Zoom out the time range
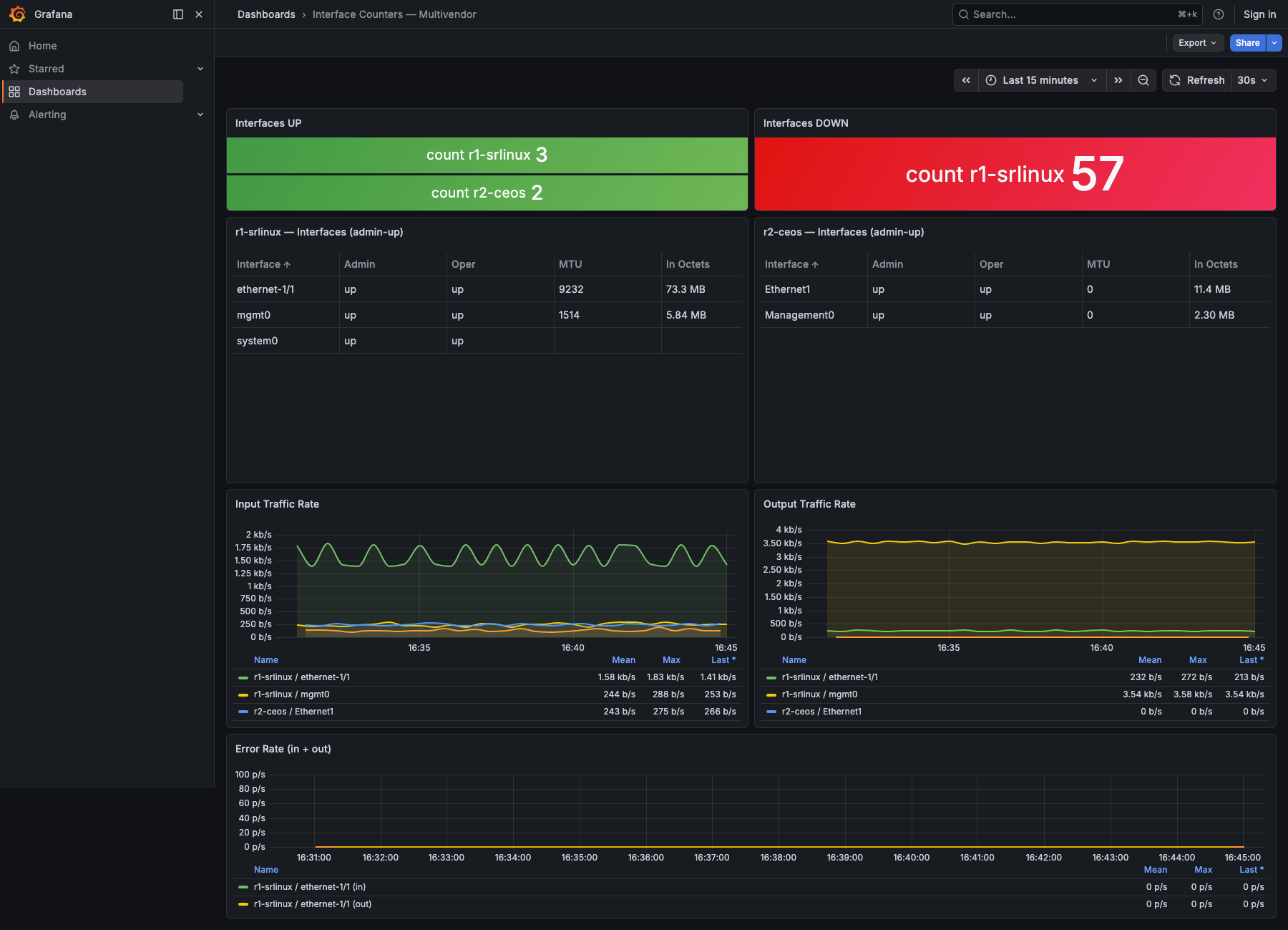 coord(1143,80)
